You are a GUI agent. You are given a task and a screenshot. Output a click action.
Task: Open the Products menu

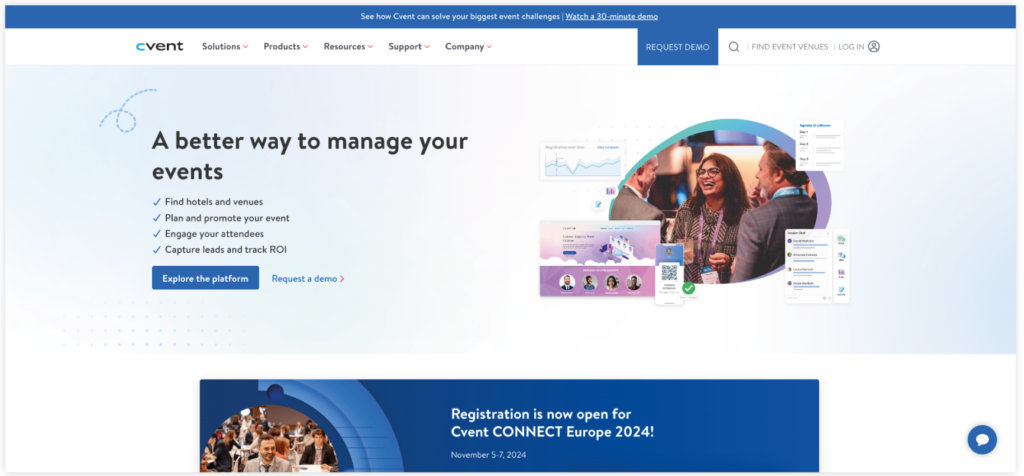[286, 46]
